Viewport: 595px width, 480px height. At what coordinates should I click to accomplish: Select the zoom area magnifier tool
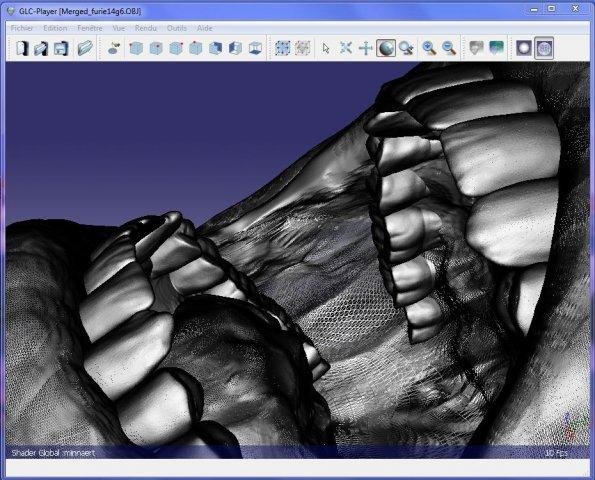click(406, 49)
